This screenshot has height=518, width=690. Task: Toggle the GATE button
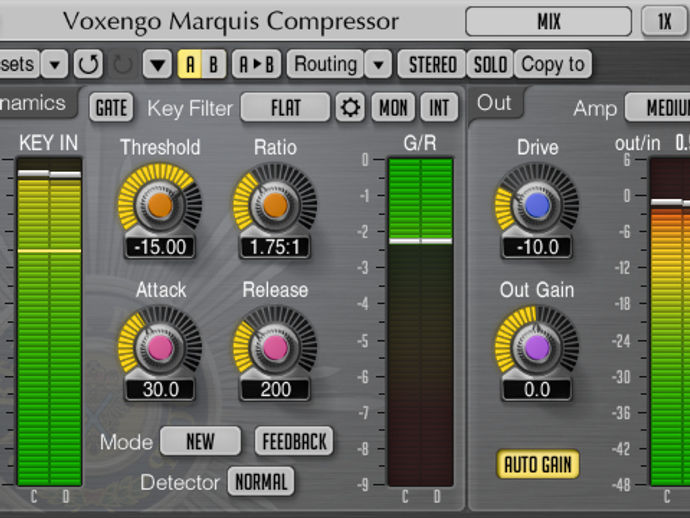111,107
